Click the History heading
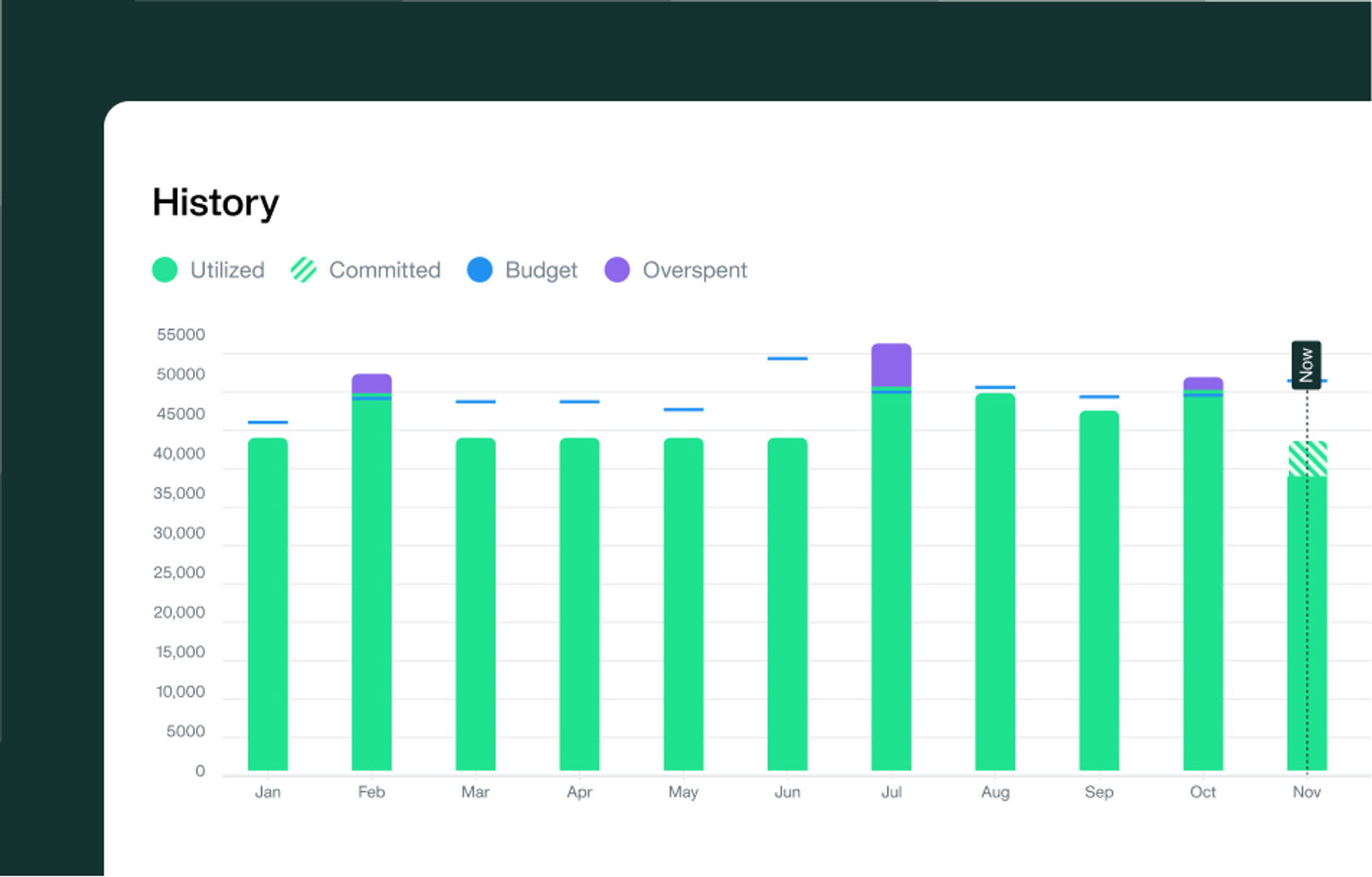1372x877 pixels. pyautogui.click(x=216, y=203)
